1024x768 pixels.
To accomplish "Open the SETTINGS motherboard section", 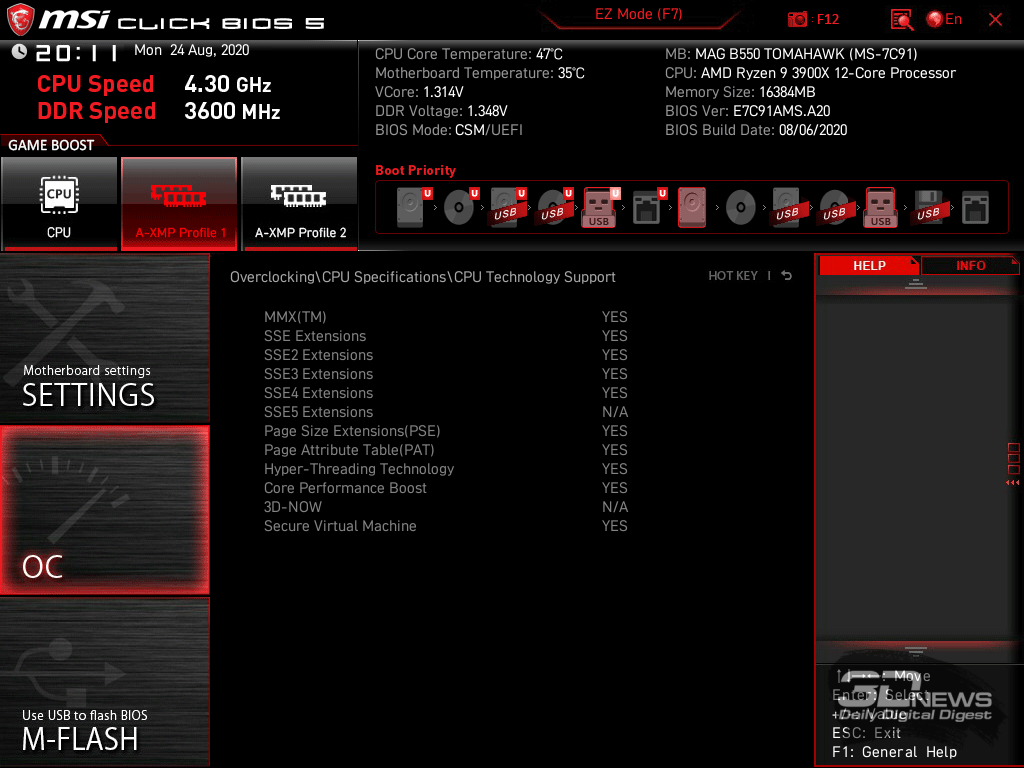I will (x=104, y=338).
